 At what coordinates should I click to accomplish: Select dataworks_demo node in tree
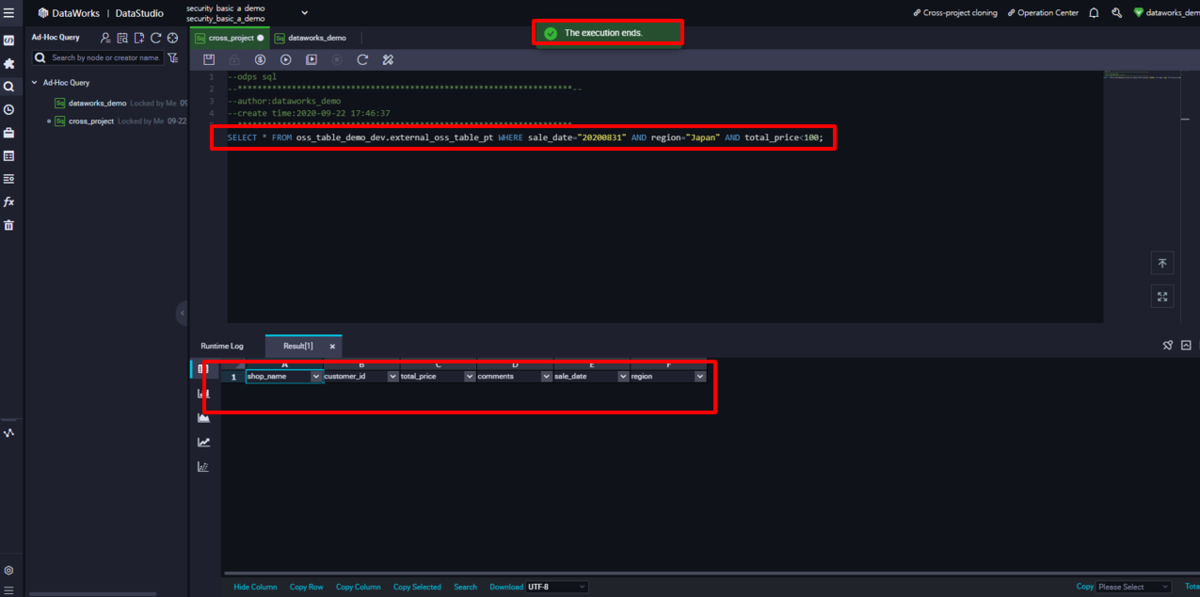(97, 103)
